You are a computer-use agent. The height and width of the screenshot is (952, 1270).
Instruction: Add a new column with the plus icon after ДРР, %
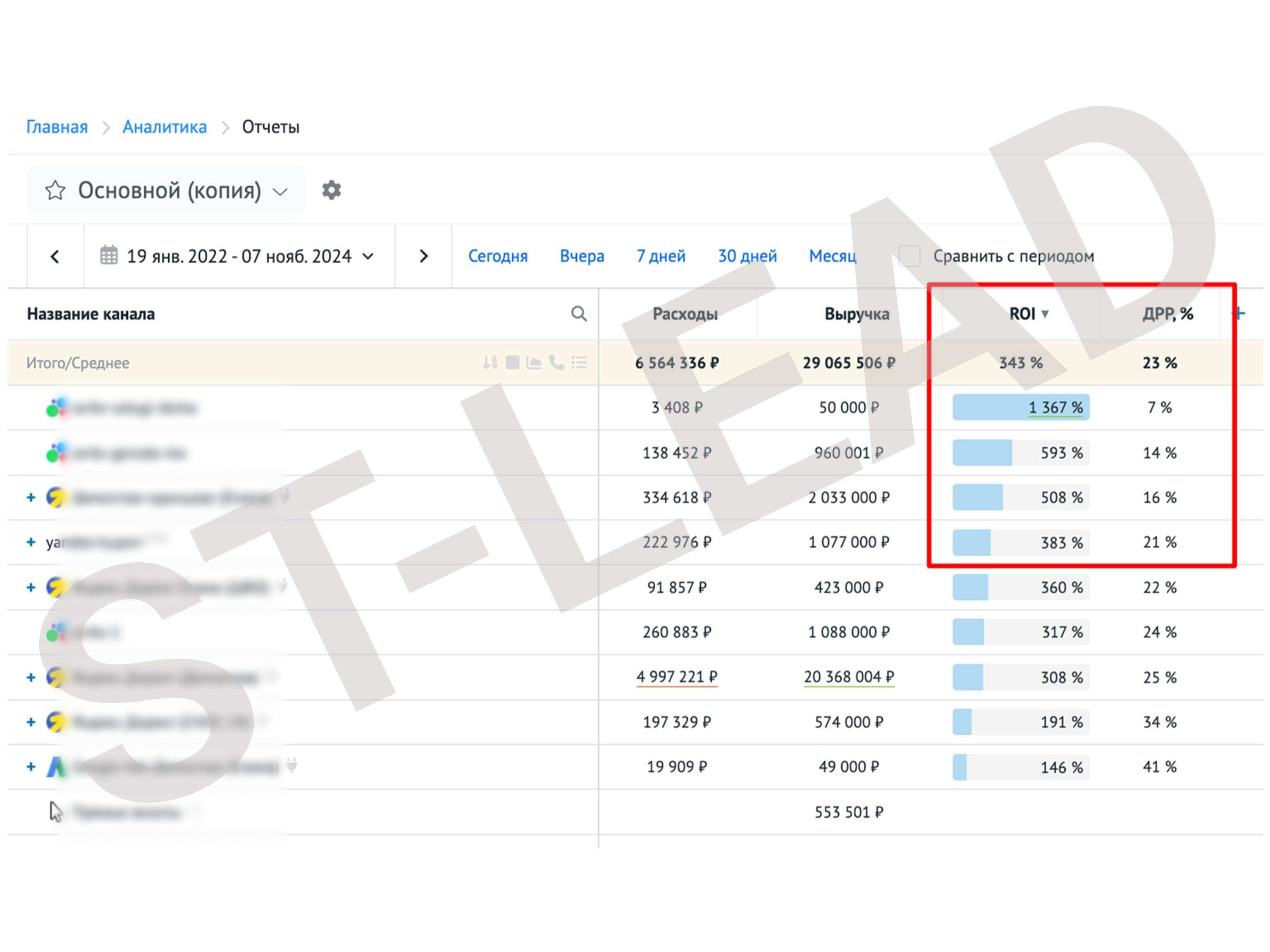pyautogui.click(x=1239, y=313)
